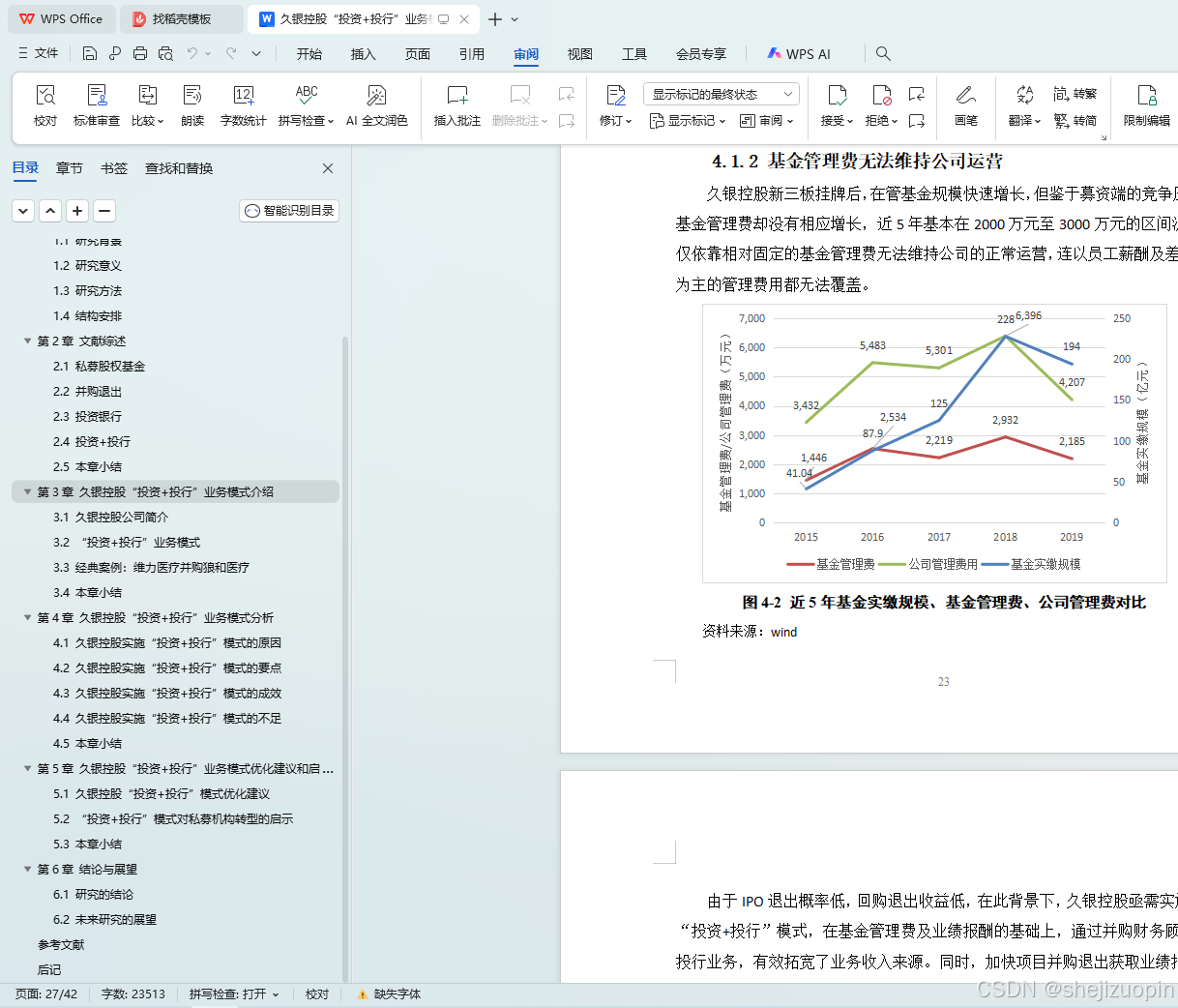Open the 显示标记 dropdown

(x=687, y=121)
